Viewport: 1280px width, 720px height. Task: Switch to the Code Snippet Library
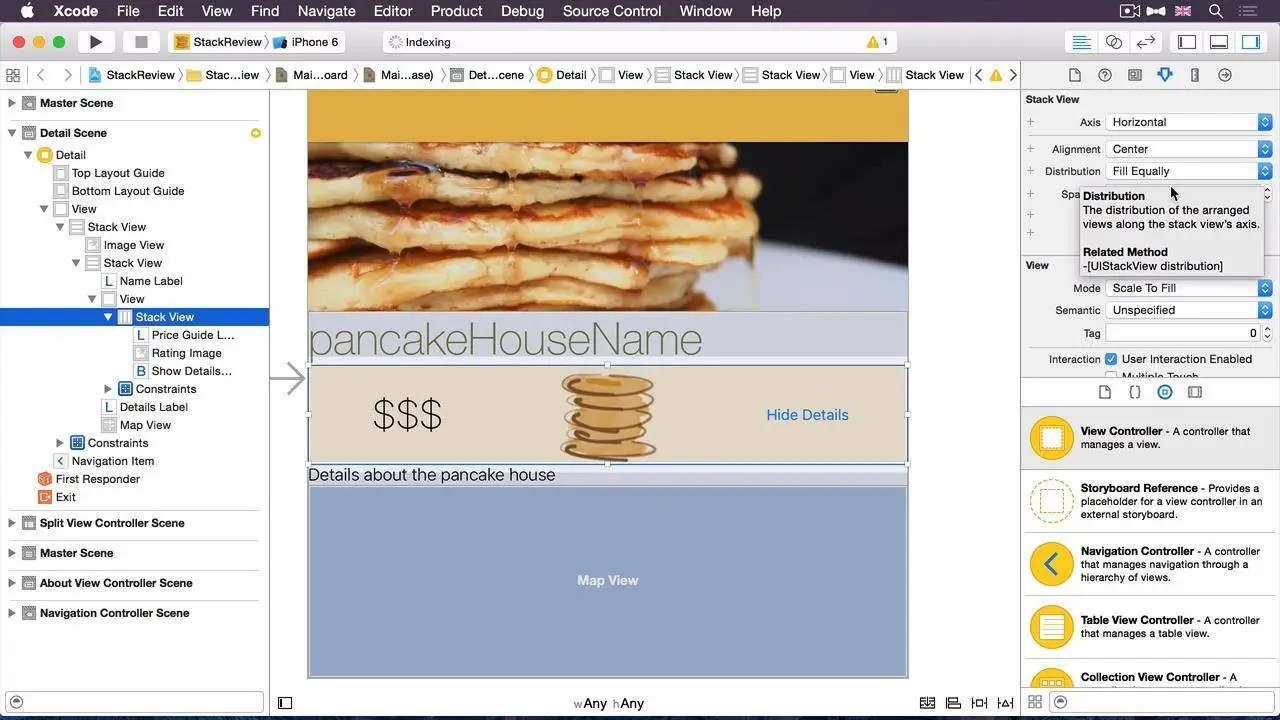[x=1134, y=392]
